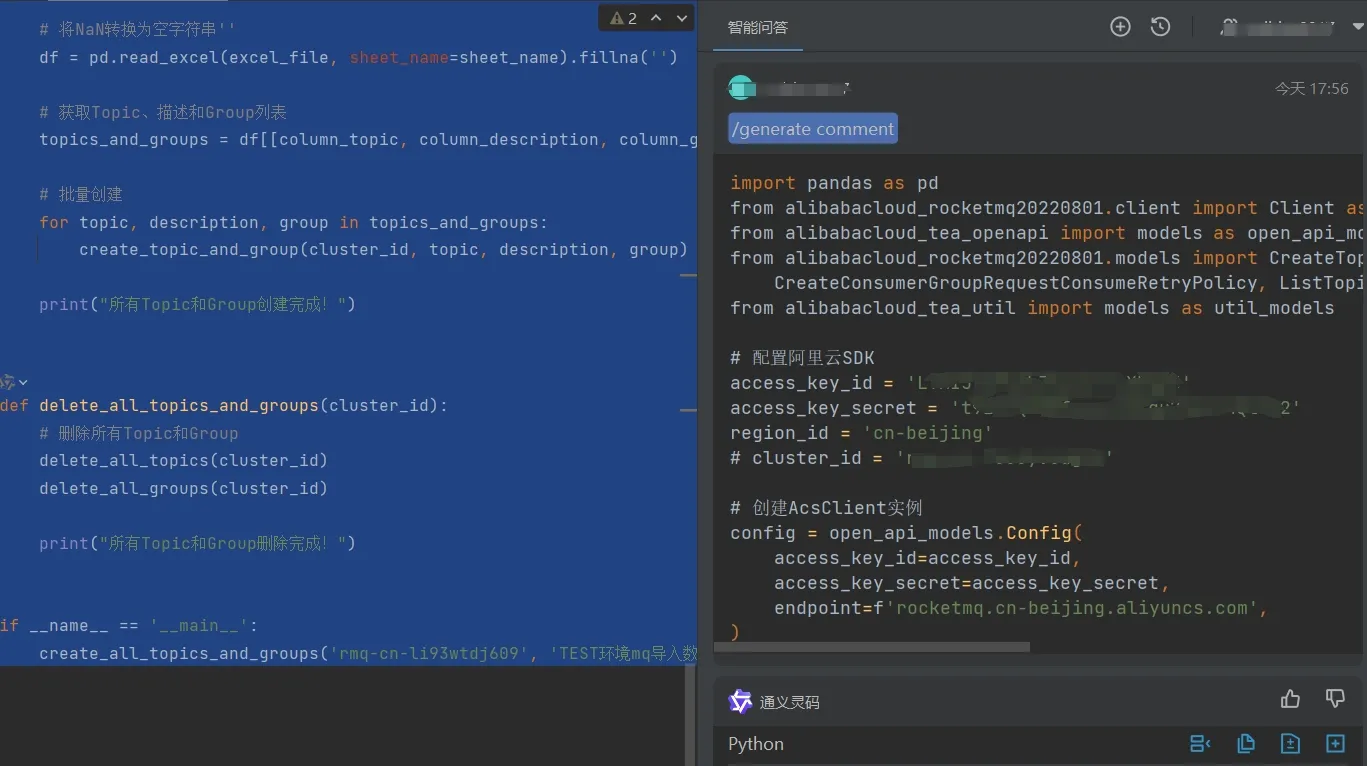Click the create_all_topics_and_groups('rmq-cn-li93wtdj609' line

click(x=368, y=653)
